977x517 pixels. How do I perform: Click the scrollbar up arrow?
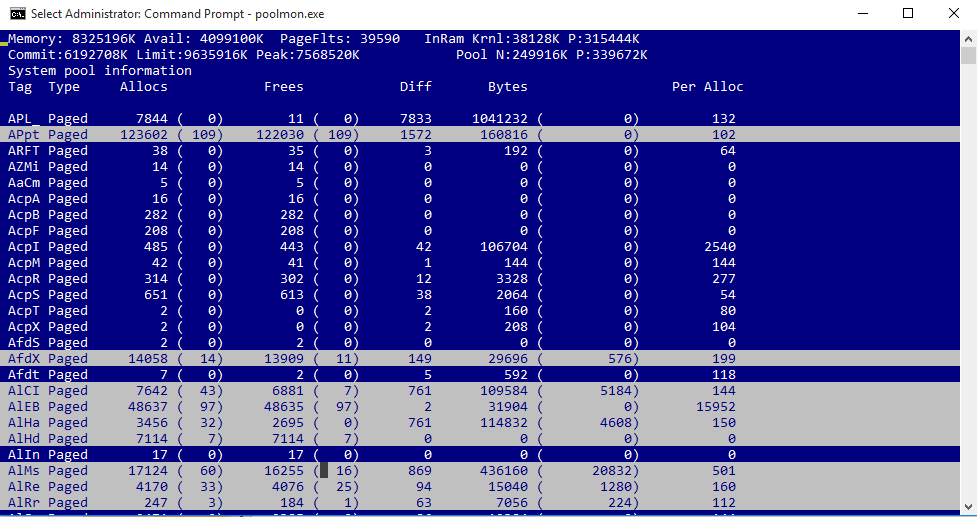click(x=969, y=39)
